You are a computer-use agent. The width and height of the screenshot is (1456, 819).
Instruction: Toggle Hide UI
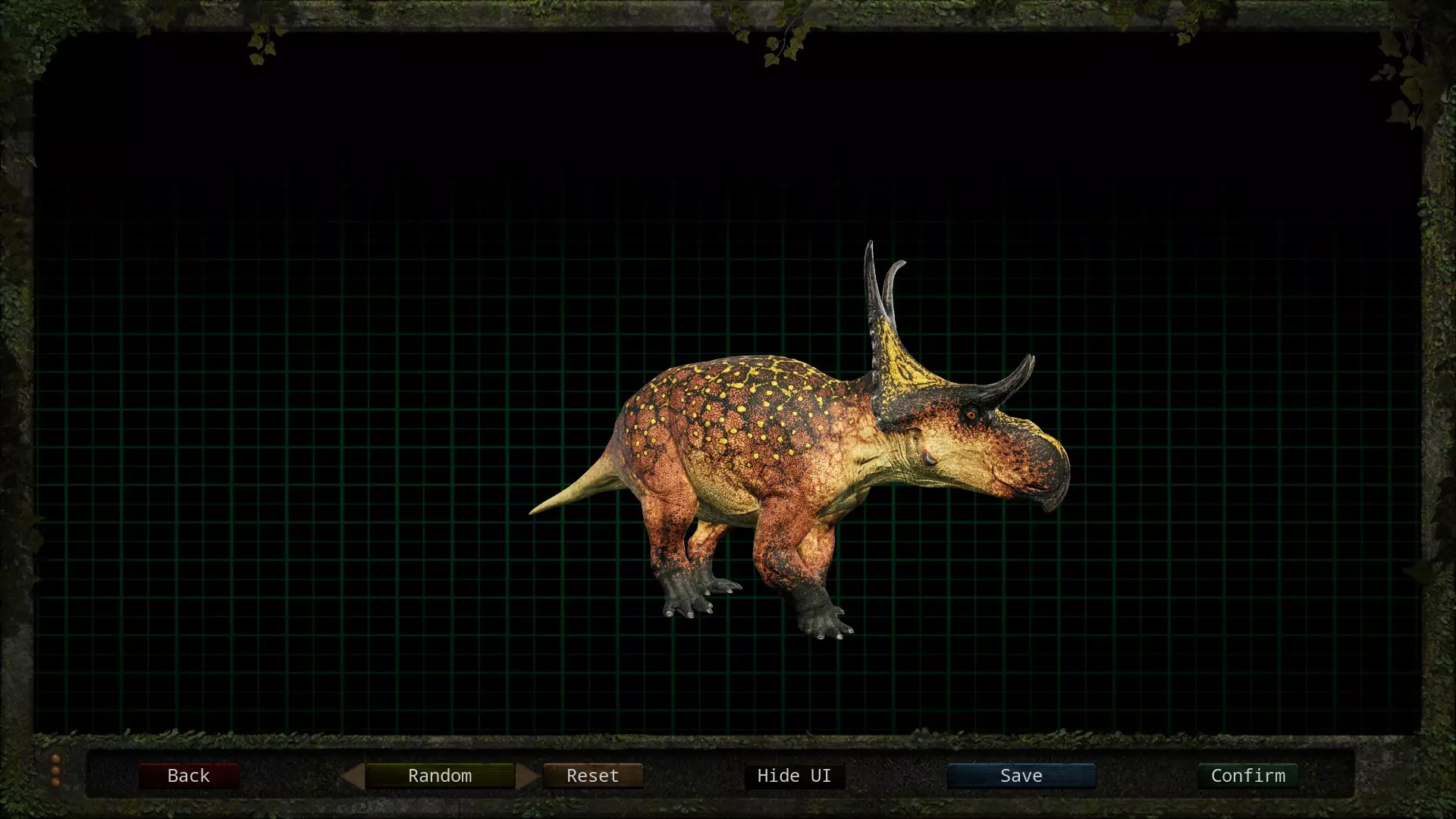pyautogui.click(x=794, y=776)
